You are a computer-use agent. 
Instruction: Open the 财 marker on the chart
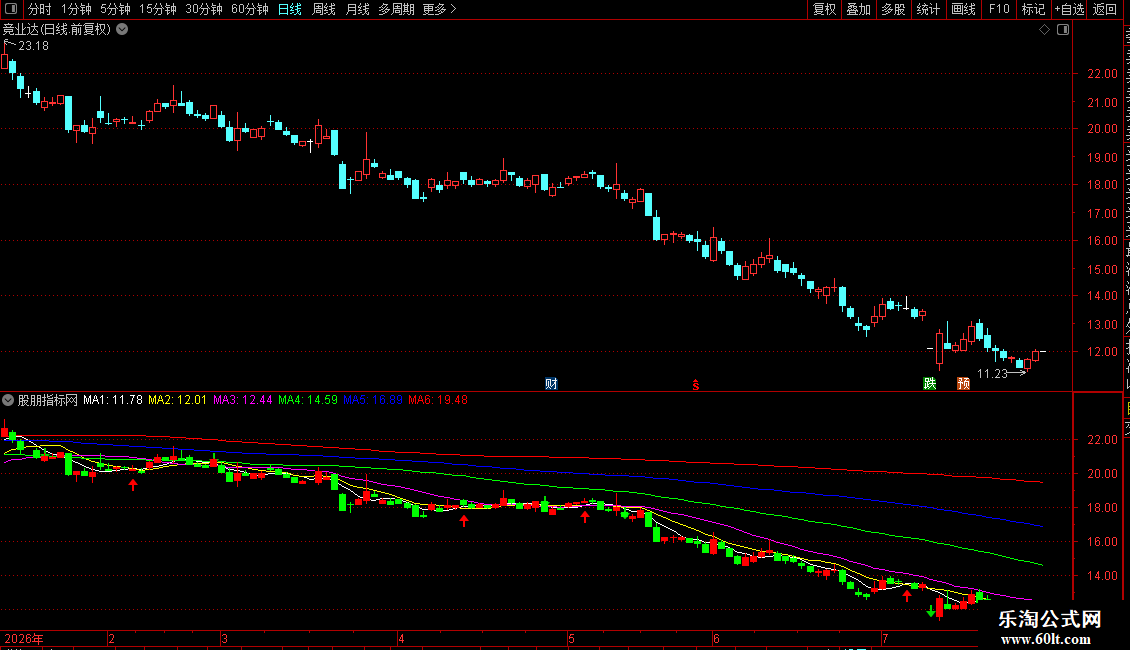pos(551,384)
